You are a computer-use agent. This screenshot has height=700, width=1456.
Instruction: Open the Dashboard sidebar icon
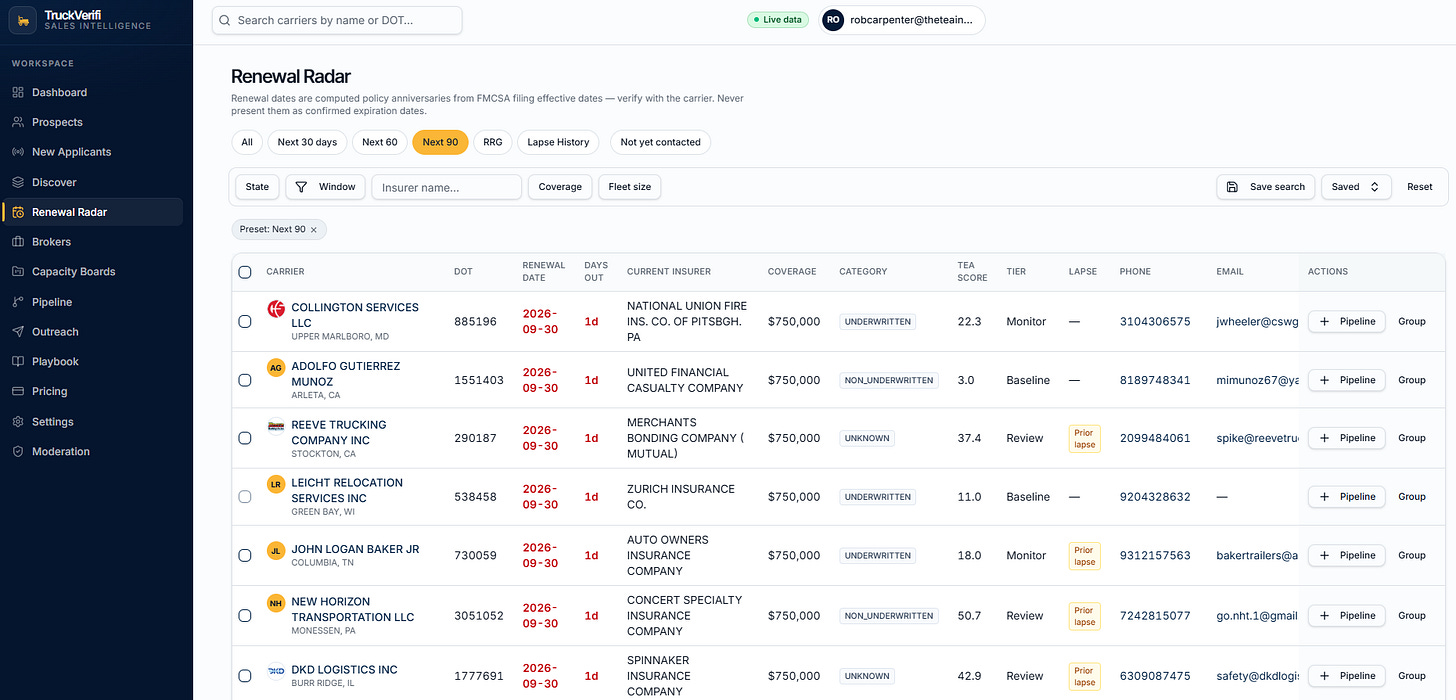[x=18, y=92]
